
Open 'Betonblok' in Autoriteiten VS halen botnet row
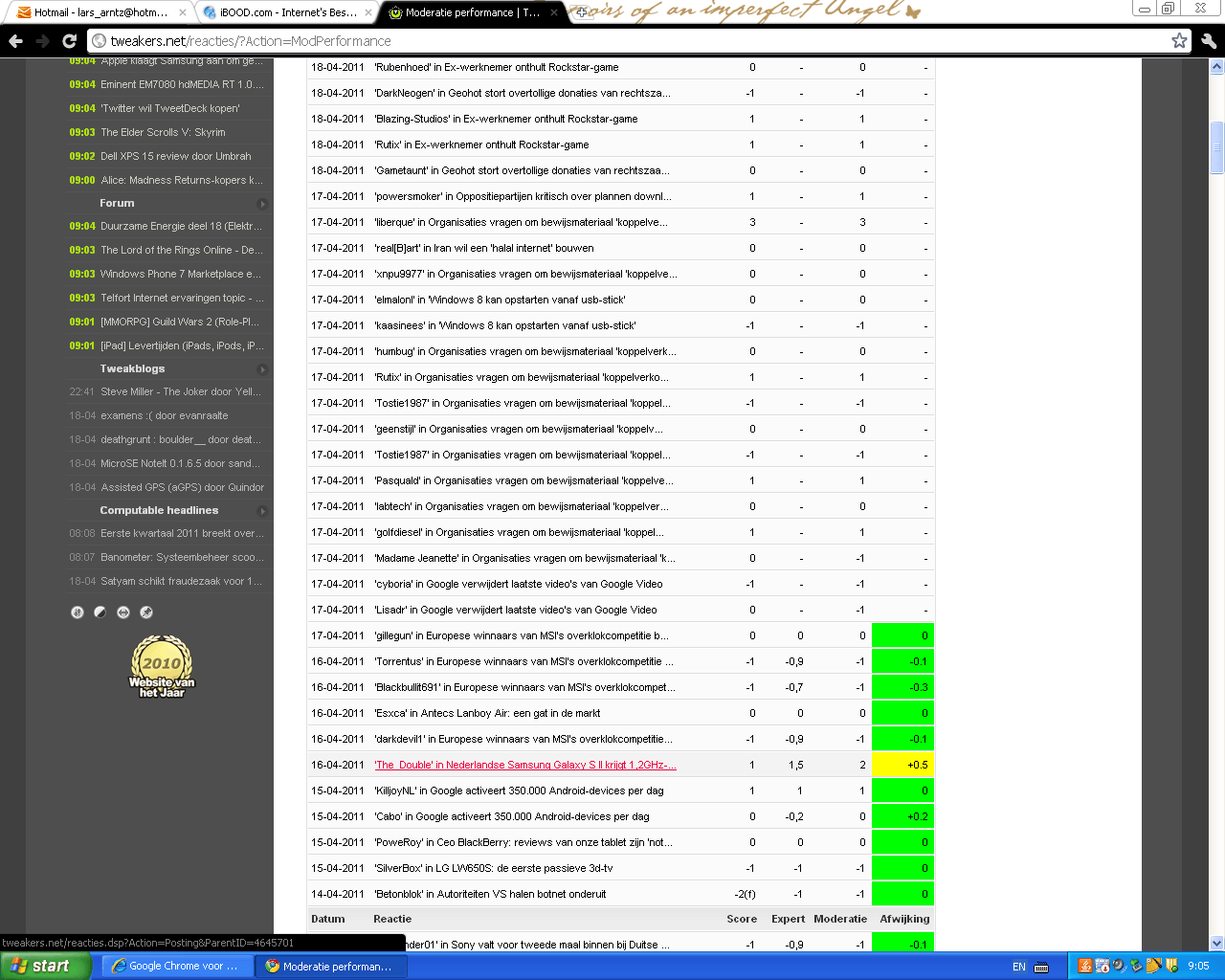coord(490,895)
